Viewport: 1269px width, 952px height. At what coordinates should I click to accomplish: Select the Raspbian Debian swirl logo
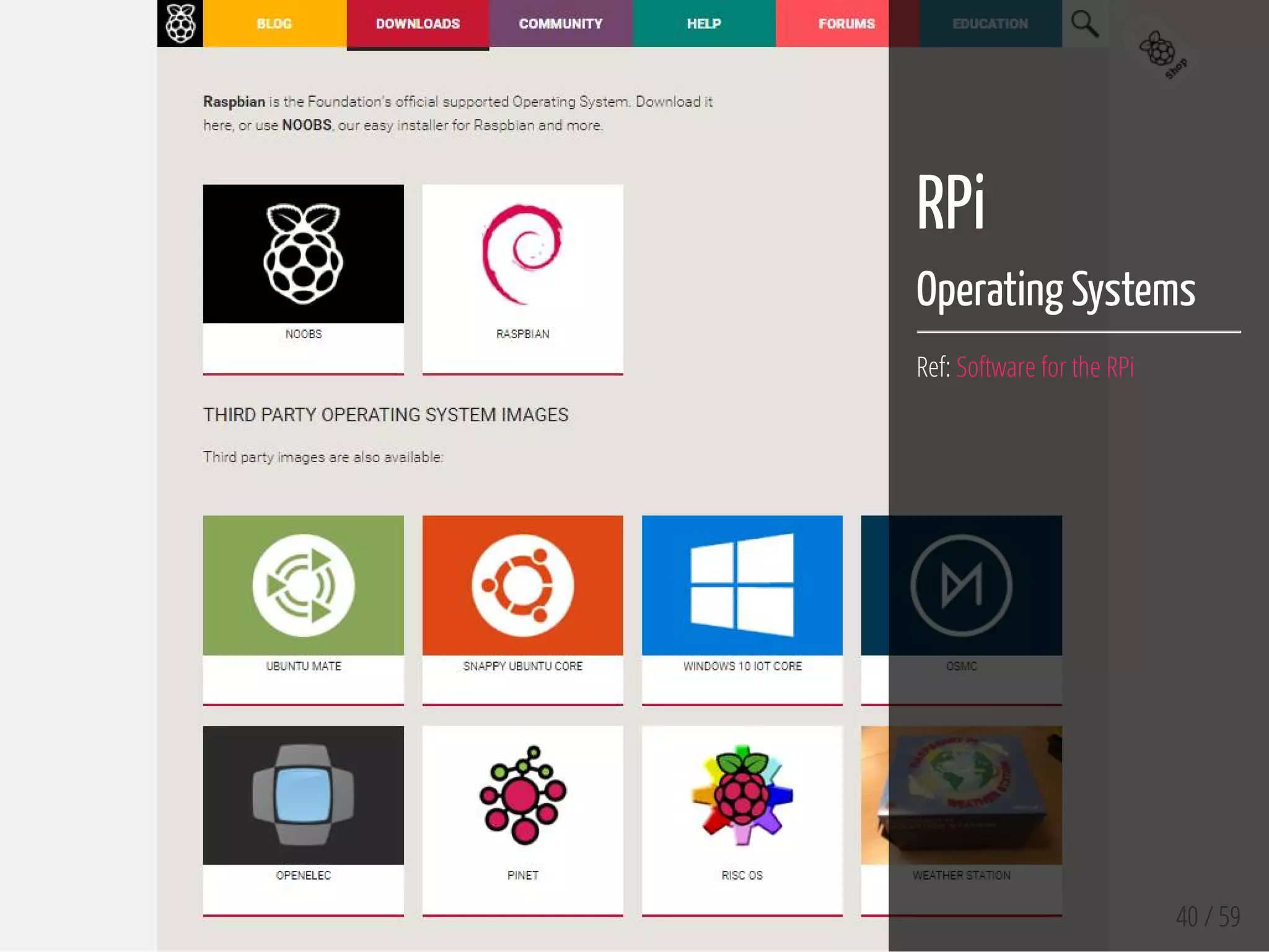pos(523,254)
